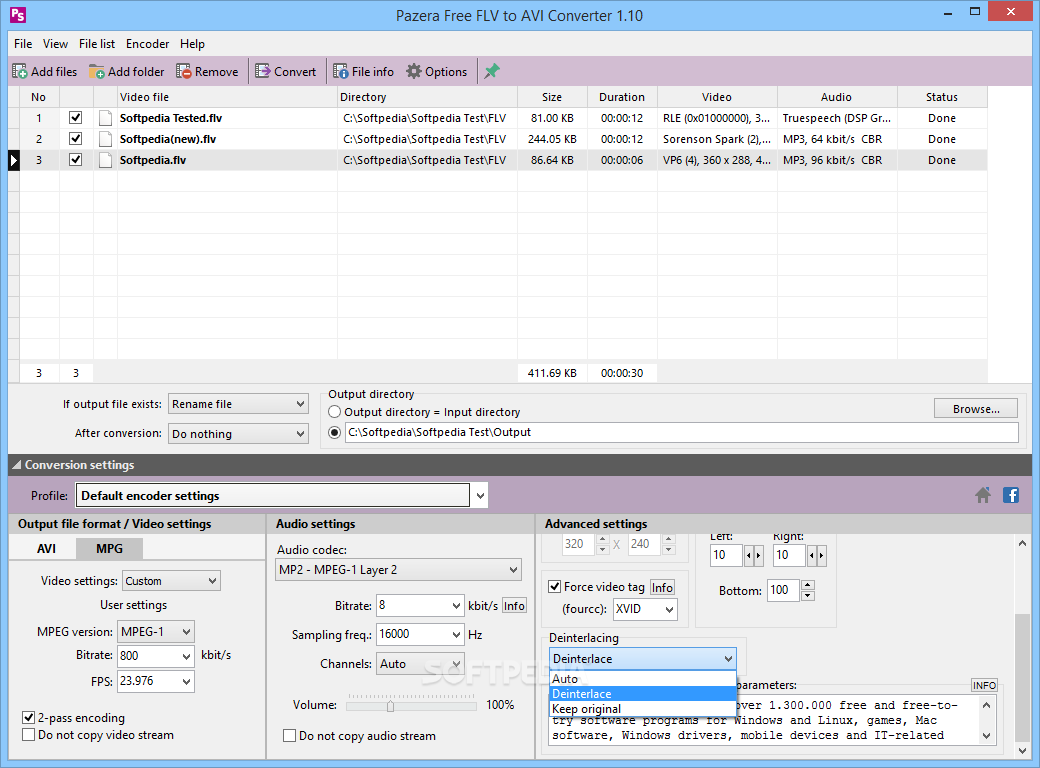The width and height of the screenshot is (1040, 768).
Task: Disable 2-pass encoding checkbox
Action: click(x=29, y=718)
